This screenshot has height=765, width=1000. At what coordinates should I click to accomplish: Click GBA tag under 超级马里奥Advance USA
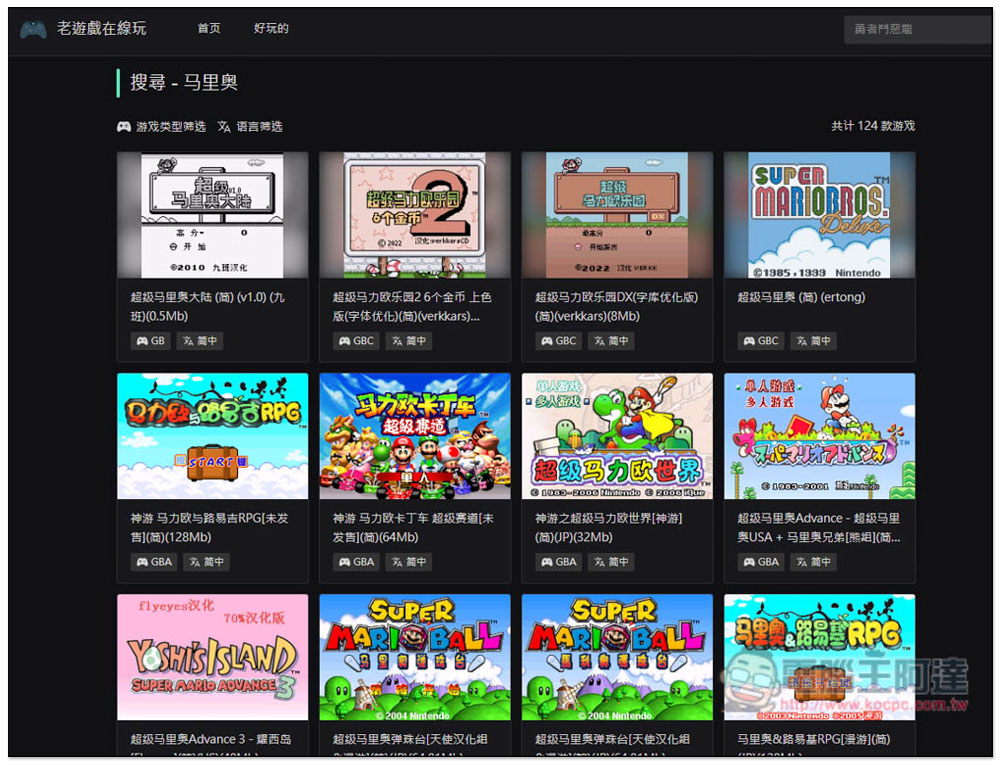point(761,562)
